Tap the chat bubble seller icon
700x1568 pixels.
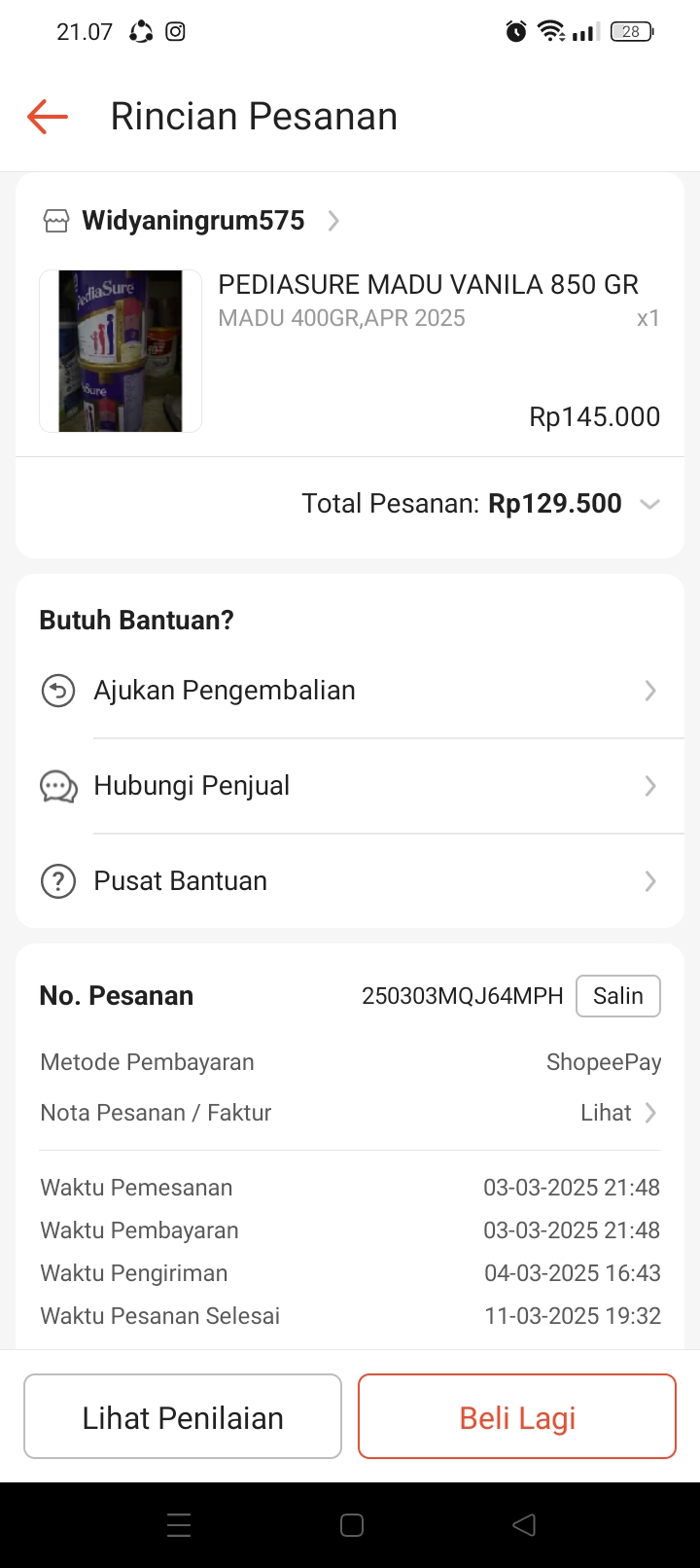coord(58,786)
